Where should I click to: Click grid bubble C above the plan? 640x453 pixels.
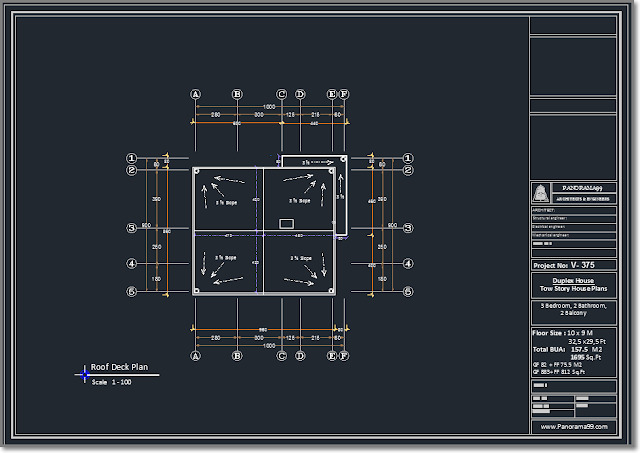pos(282,94)
